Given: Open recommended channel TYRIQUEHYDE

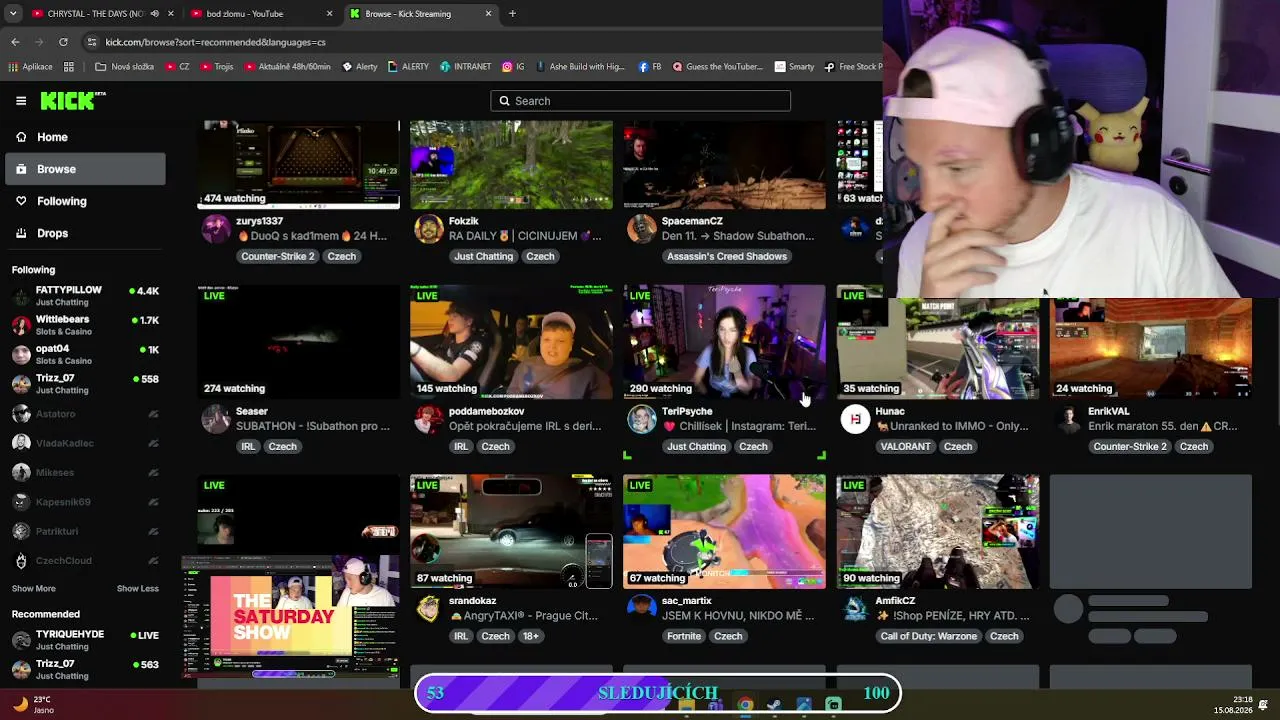Looking at the screenshot, I should [85, 640].
